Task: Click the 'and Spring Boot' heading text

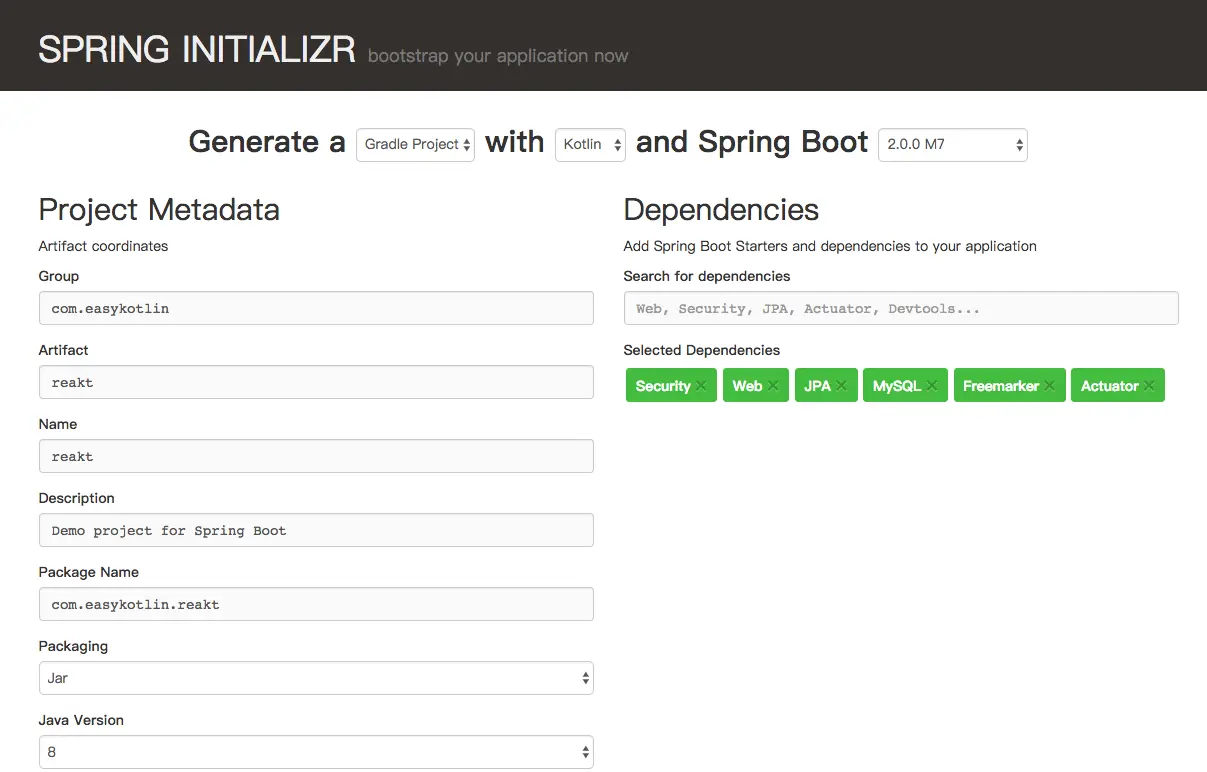Action: (752, 142)
